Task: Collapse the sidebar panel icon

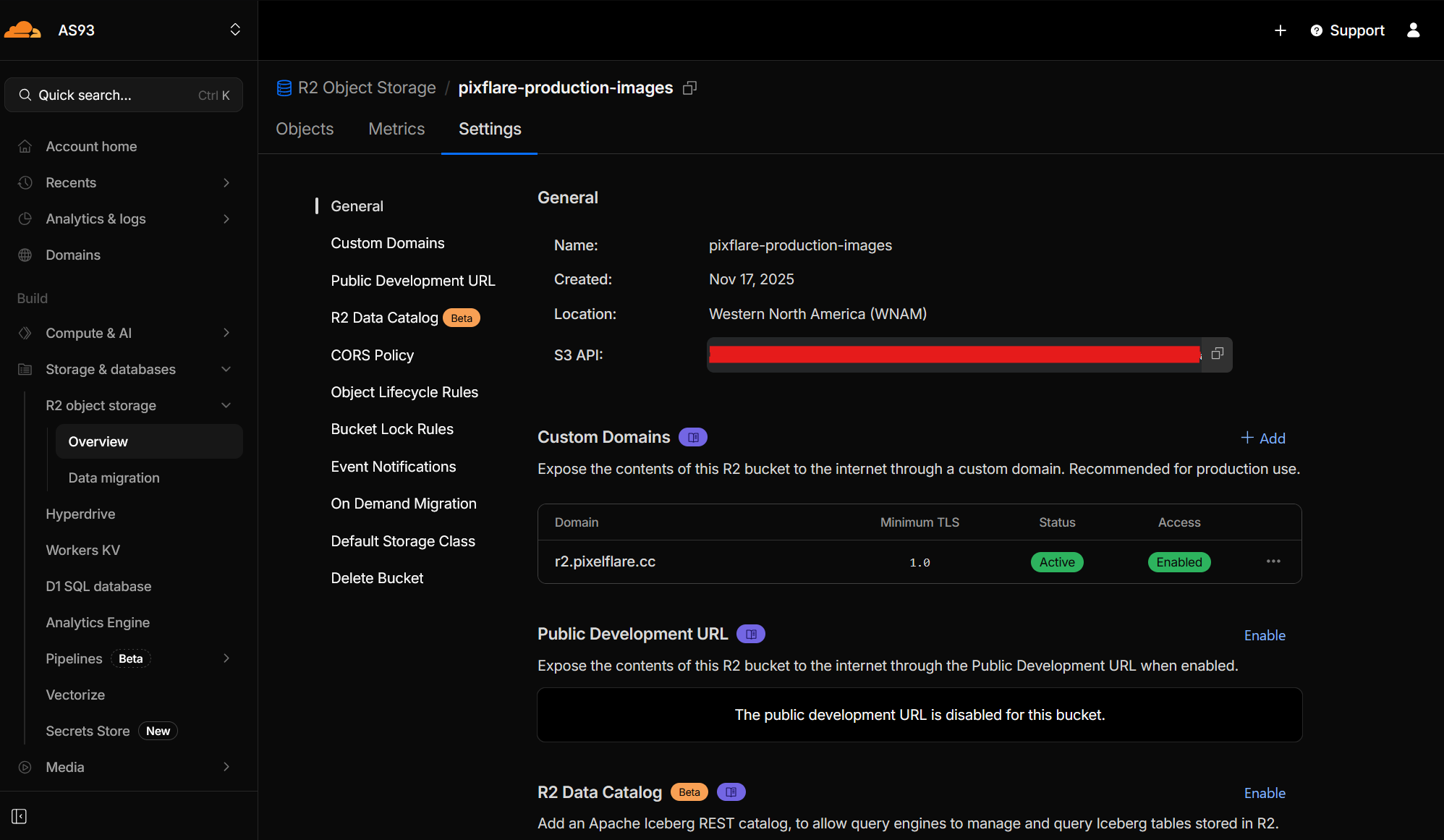Action: 20,816
